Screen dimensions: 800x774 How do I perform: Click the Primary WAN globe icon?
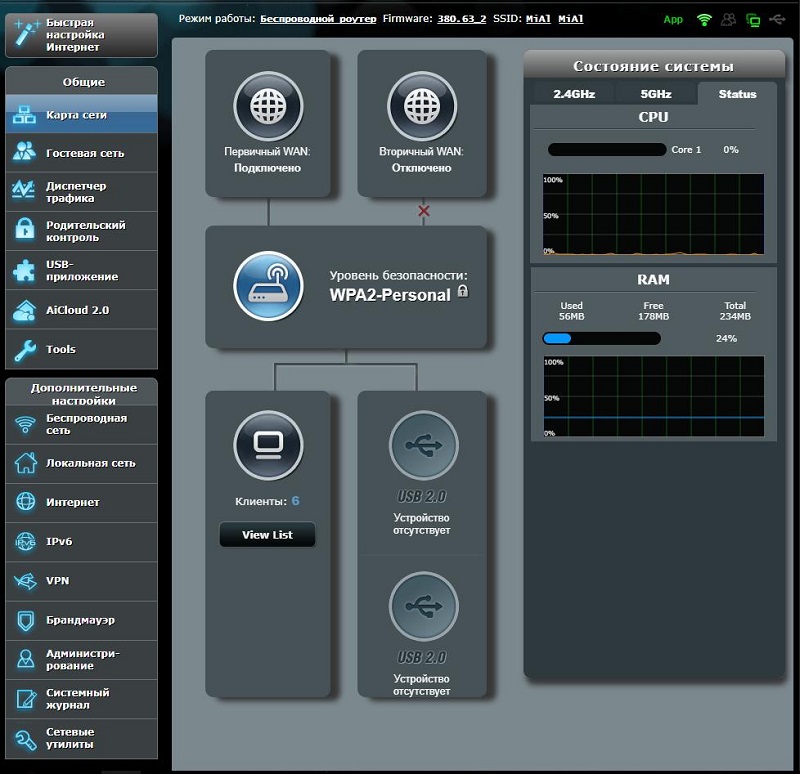[x=268, y=106]
